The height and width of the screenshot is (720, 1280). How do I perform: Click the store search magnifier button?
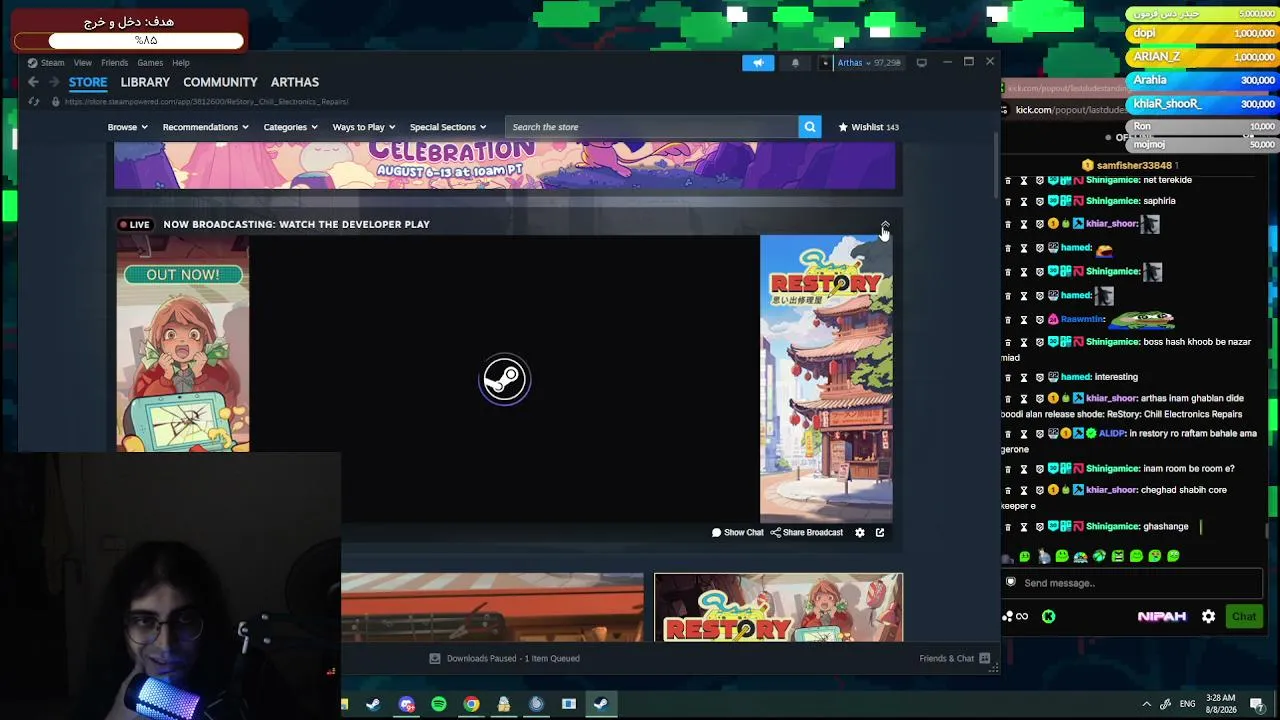coord(810,127)
